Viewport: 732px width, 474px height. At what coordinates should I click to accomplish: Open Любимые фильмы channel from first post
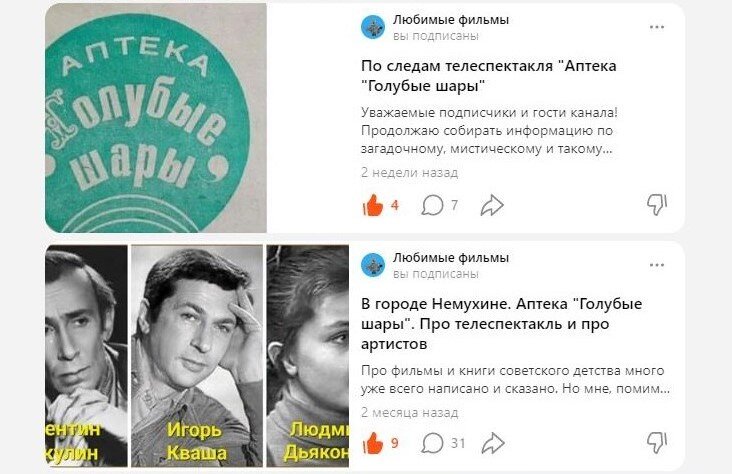pyautogui.click(x=450, y=20)
